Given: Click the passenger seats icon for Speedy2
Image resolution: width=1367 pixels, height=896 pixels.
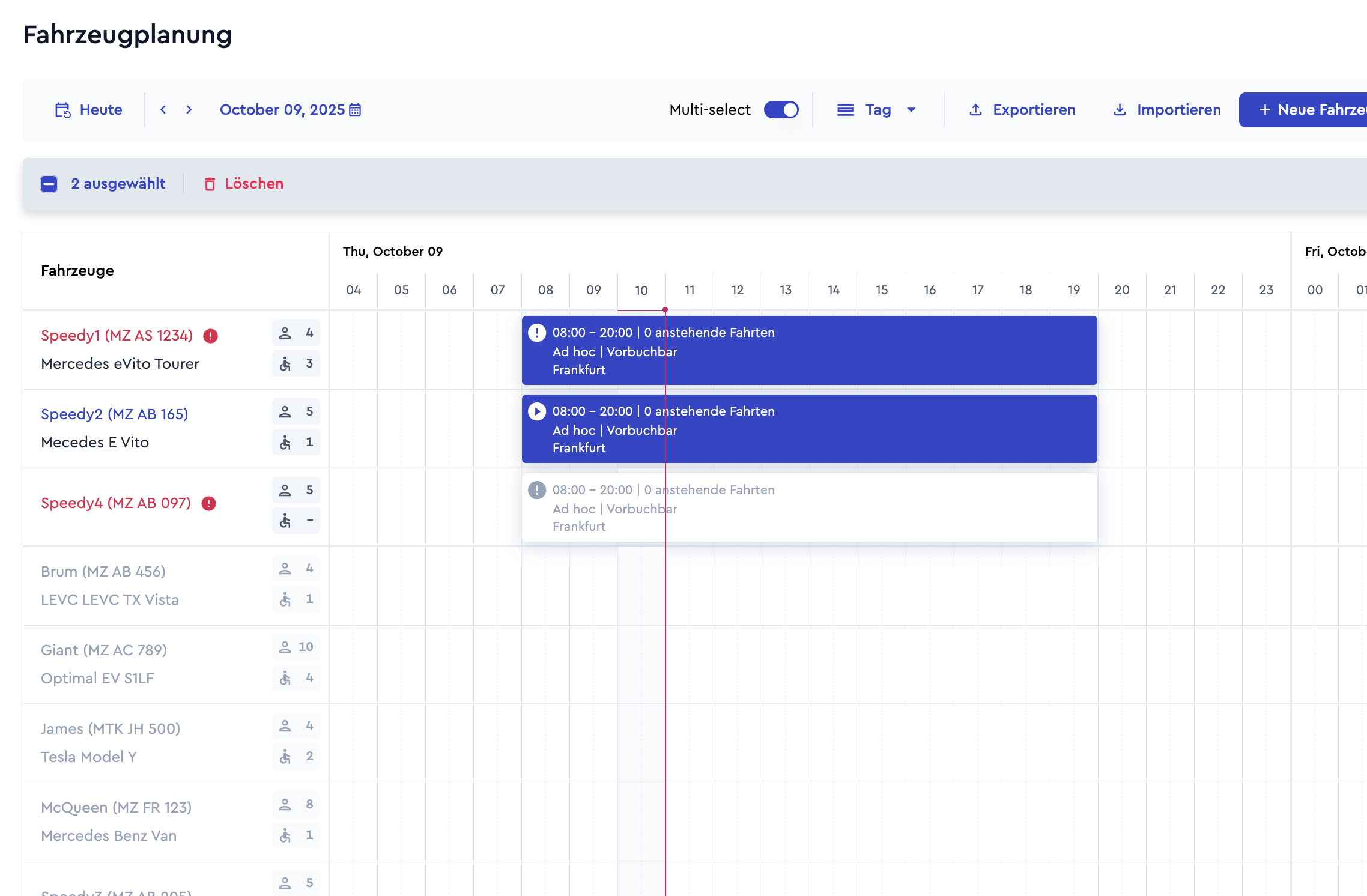Looking at the screenshot, I should 285,412.
